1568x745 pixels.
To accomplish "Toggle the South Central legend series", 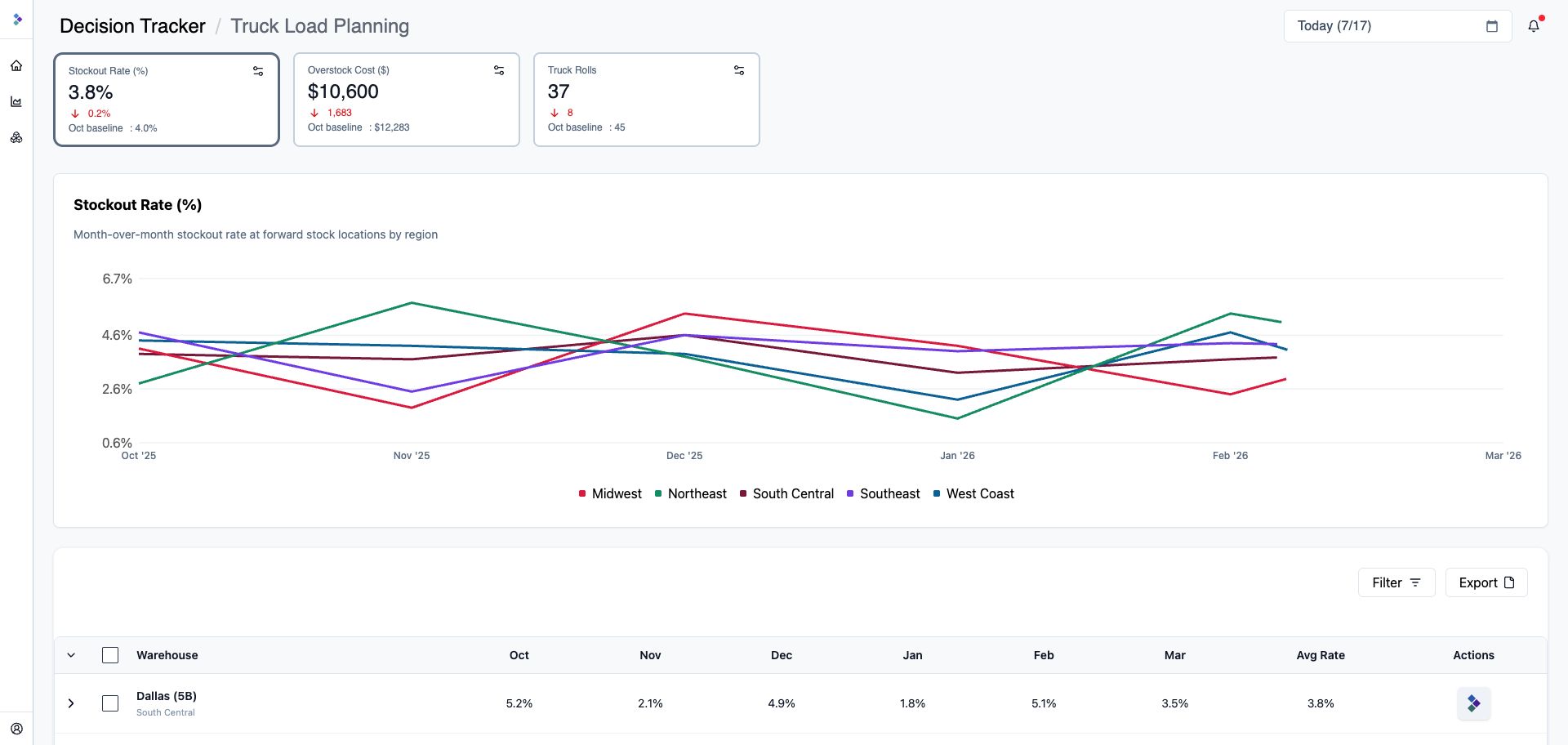I will 786,493.
